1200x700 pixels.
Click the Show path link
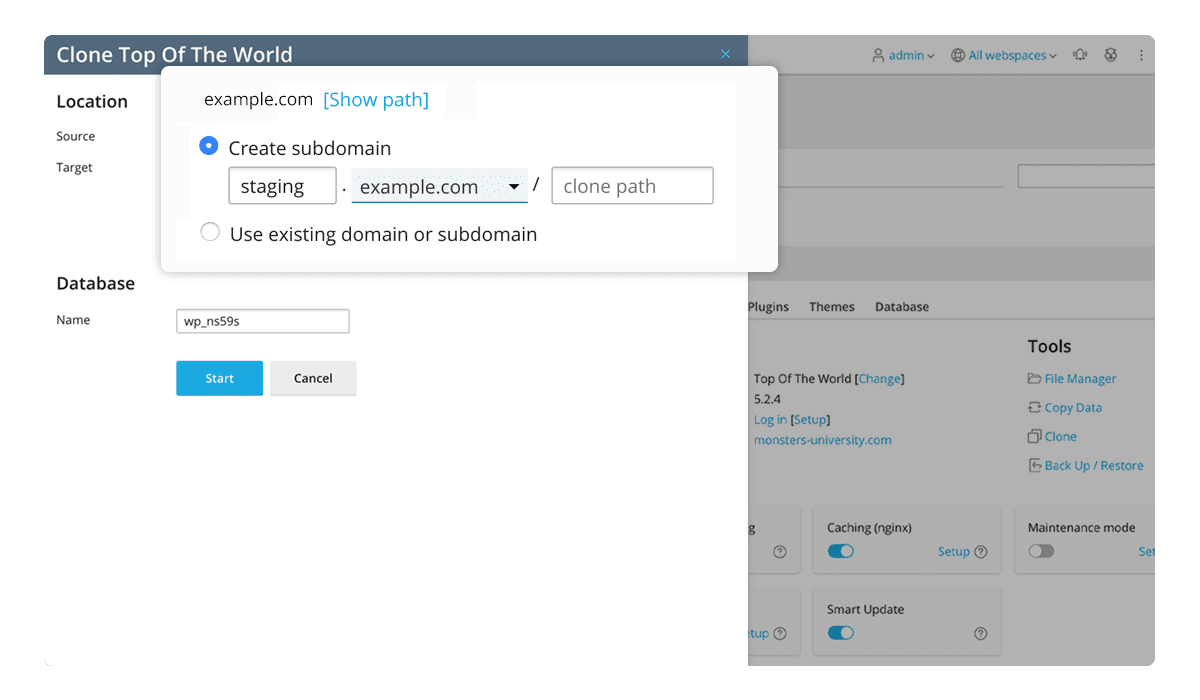376,99
